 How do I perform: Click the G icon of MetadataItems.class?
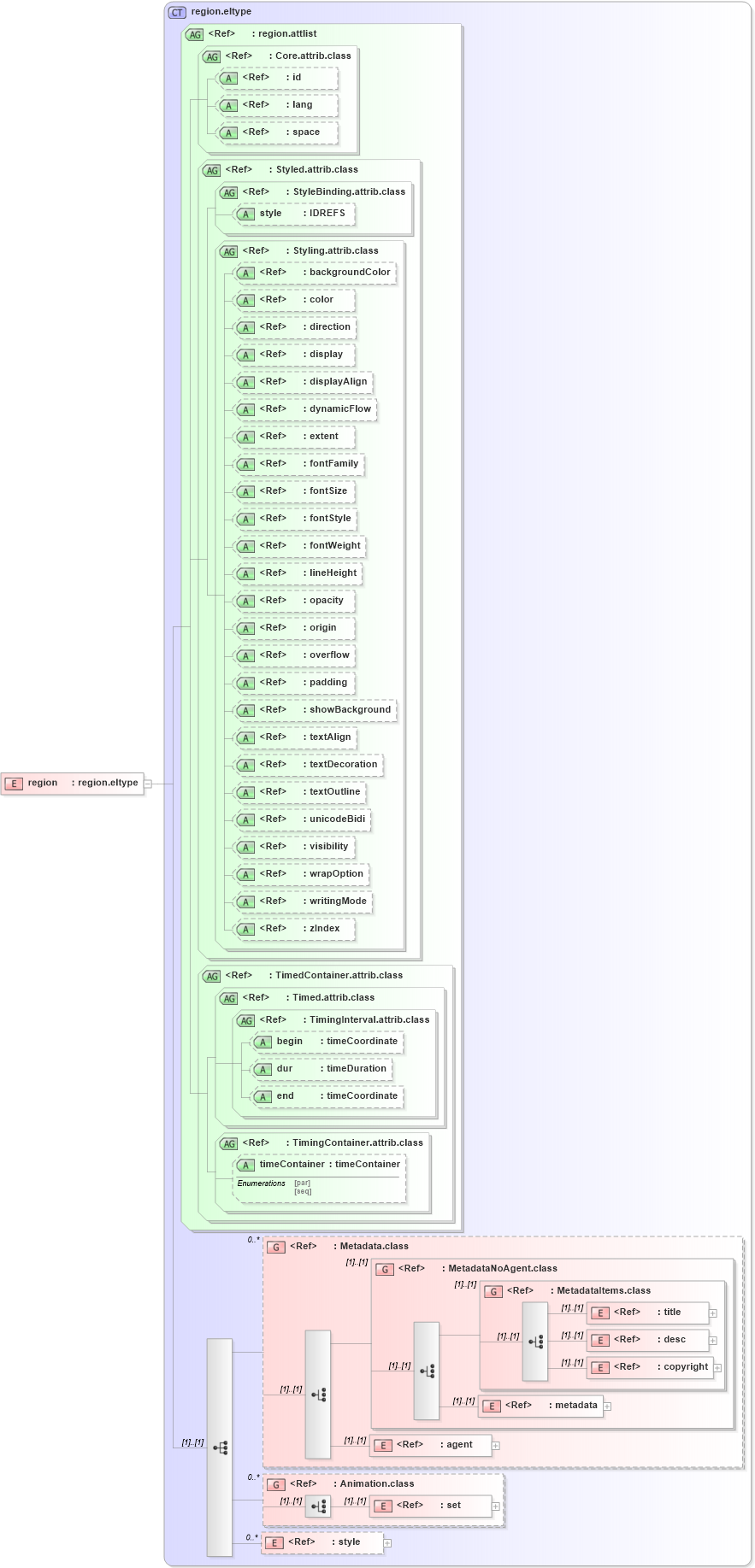(493, 1292)
